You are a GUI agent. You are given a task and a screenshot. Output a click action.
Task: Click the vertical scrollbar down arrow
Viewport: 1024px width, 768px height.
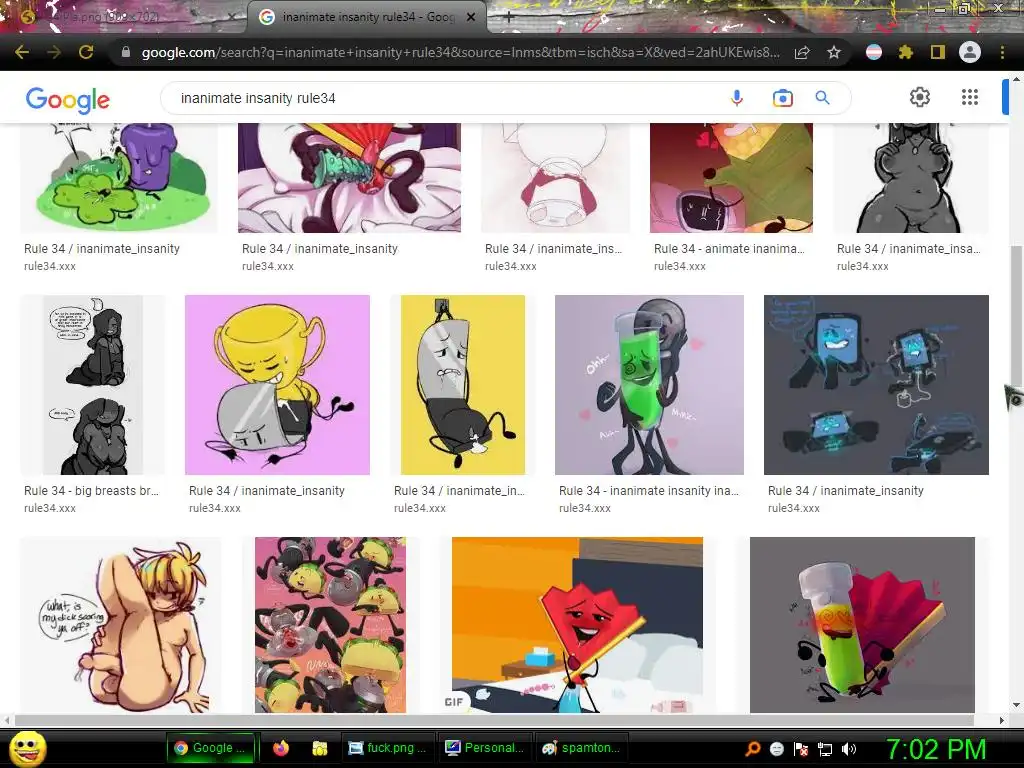[x=1017, y=706]
